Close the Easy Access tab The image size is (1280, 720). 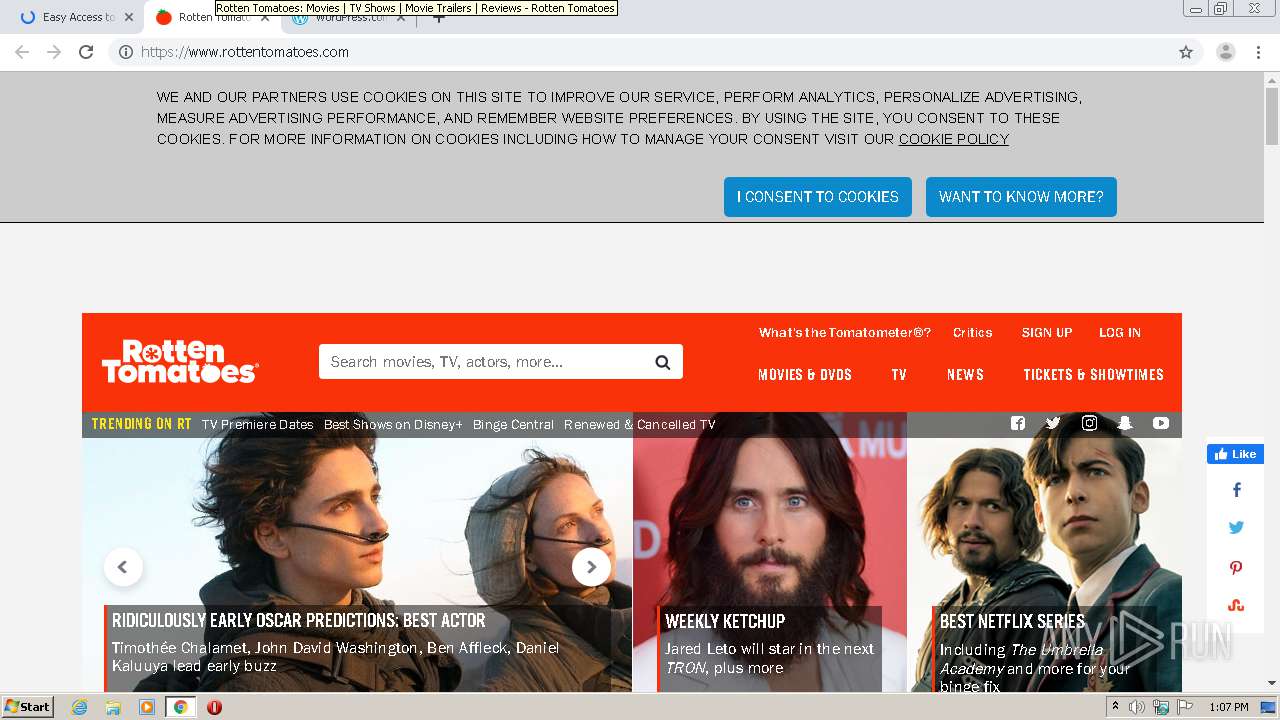(129, 17)
